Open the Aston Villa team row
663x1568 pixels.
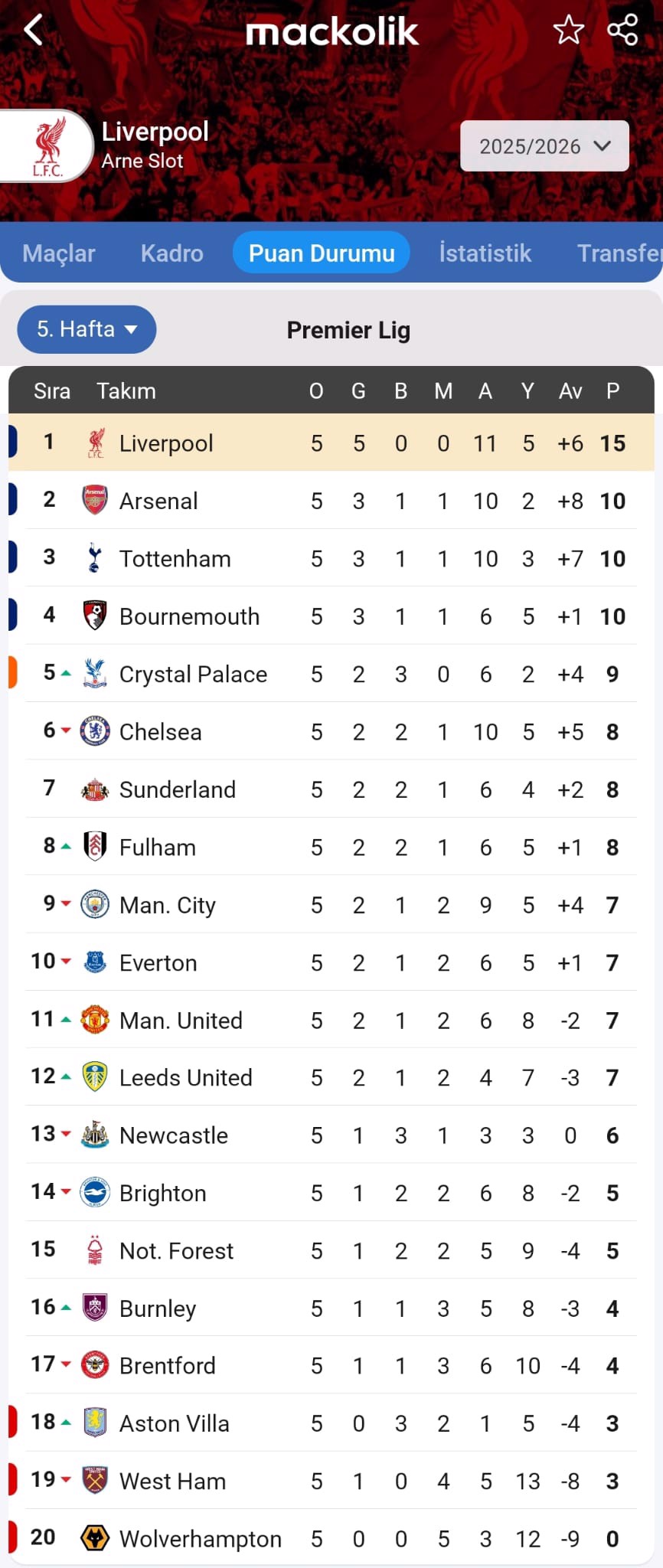tap(331, 1423)
